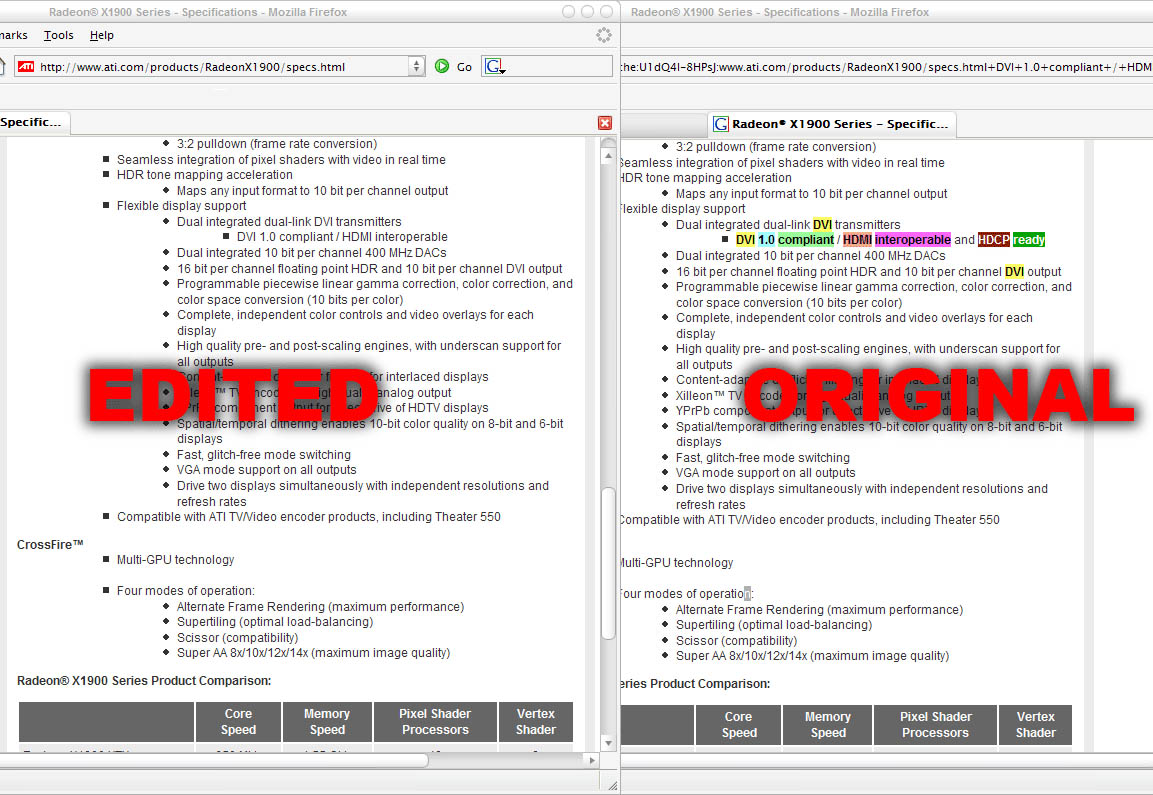Screen dimensions: 1153x795
Task: Click the dark red highlighted 'HDCP' word
Action: [x=993, y=240]
